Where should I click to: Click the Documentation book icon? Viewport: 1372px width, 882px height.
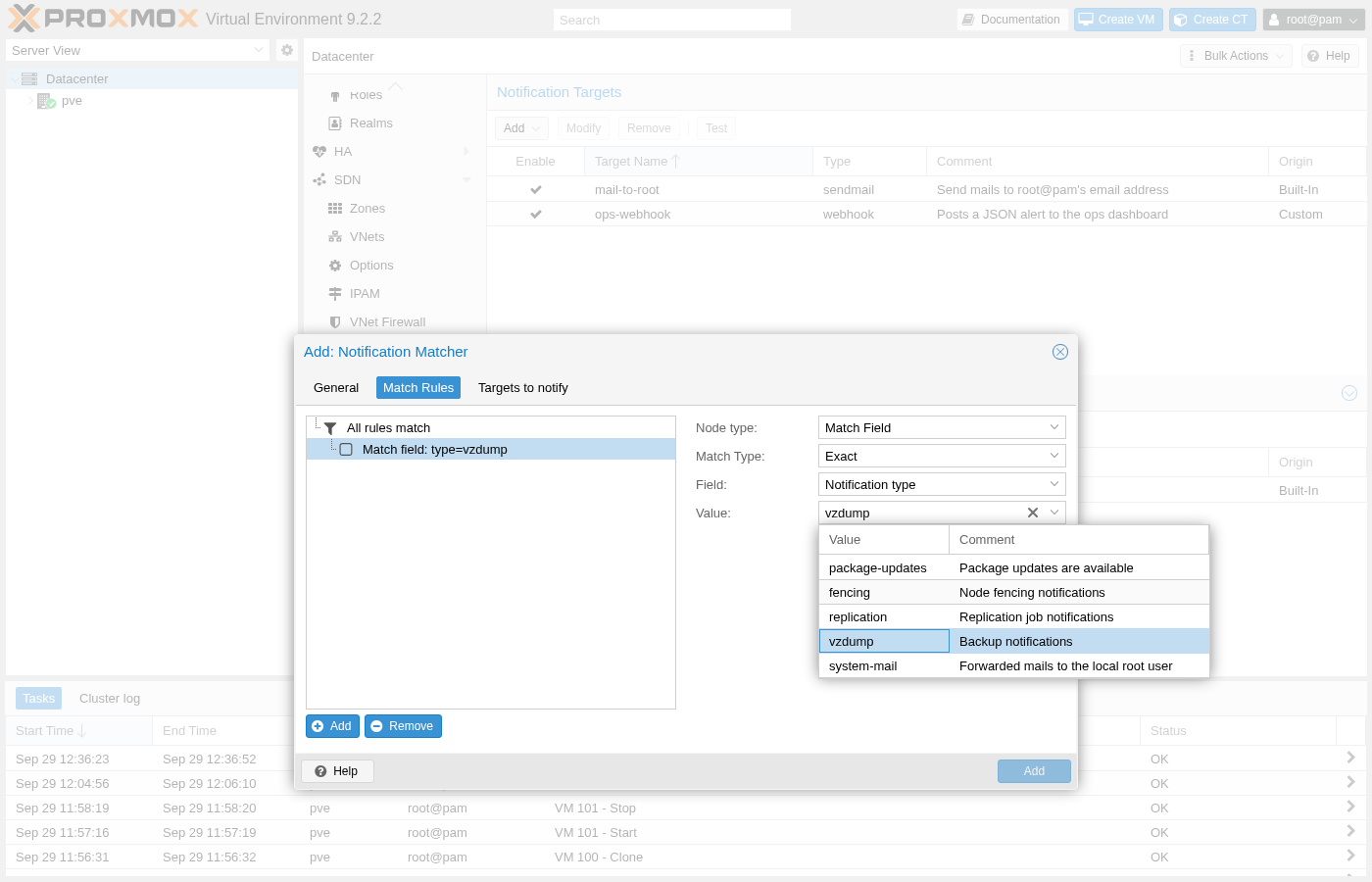coord(968,20)
